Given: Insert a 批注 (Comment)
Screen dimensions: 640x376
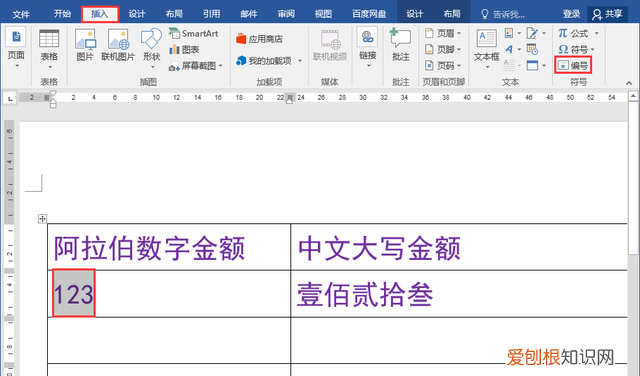Looking at the screenshot, I should 400,45.
